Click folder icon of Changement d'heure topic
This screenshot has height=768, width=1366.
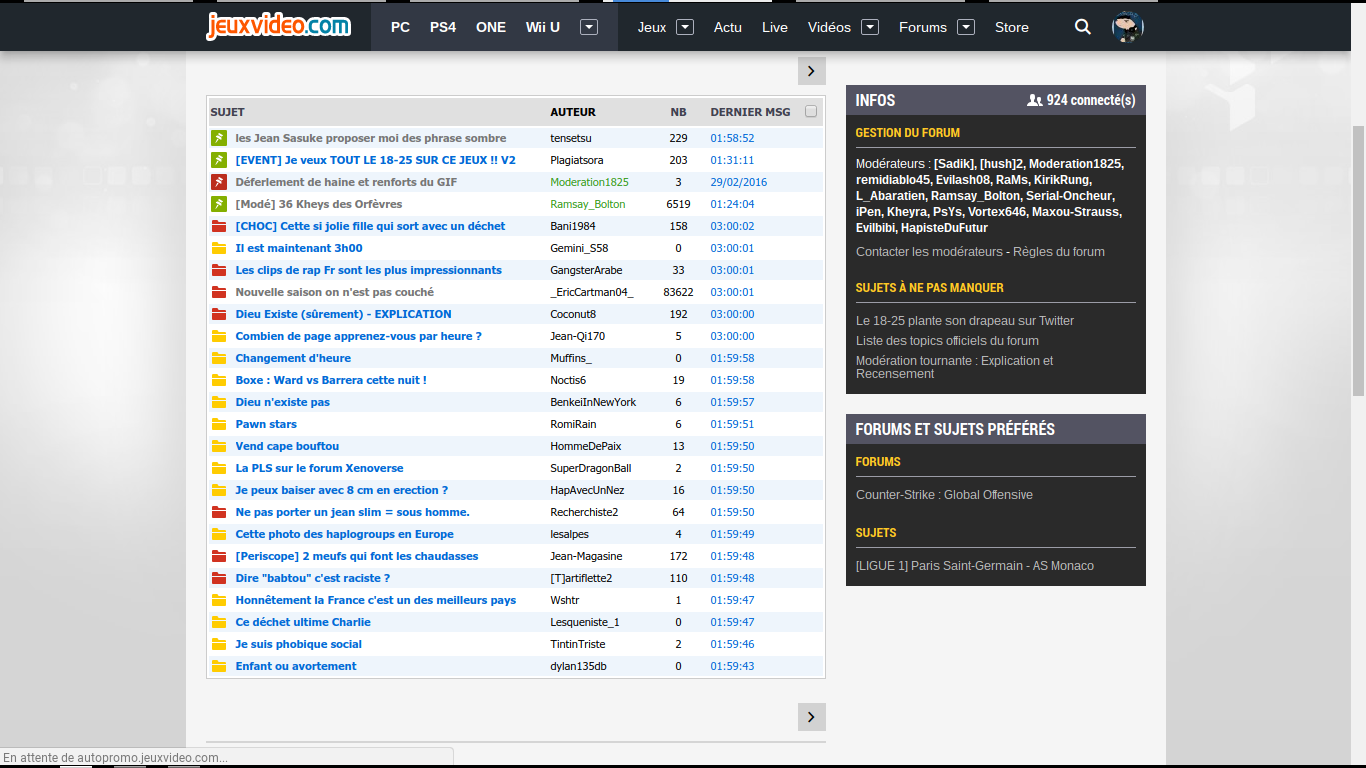tap(219, 358)
